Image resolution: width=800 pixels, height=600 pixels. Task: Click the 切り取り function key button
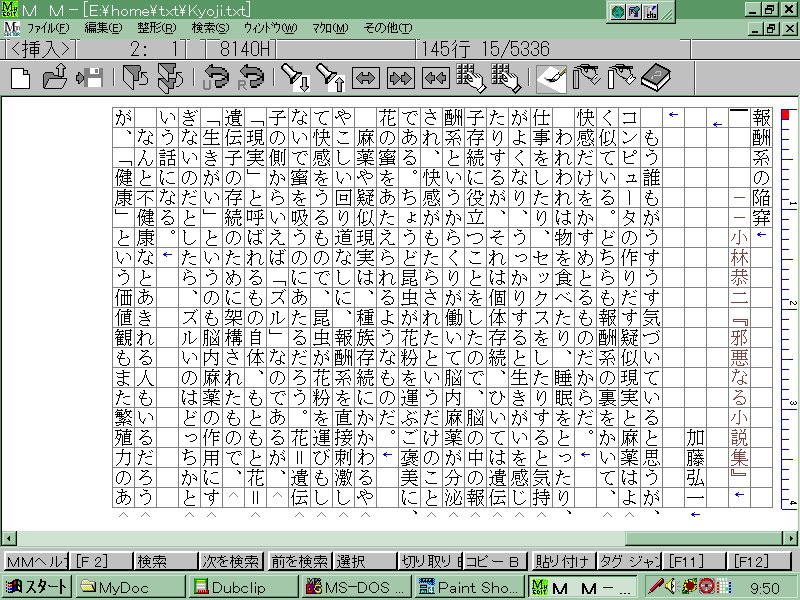pyautogui.click(x=430, y=561)
